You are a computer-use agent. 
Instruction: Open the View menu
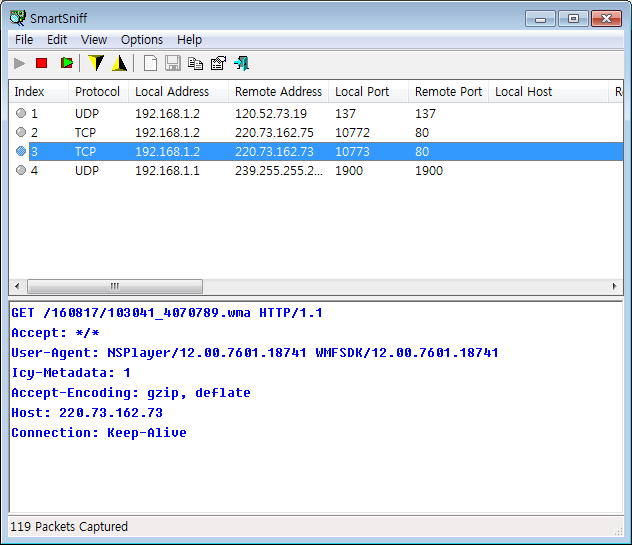click(94, 40)
